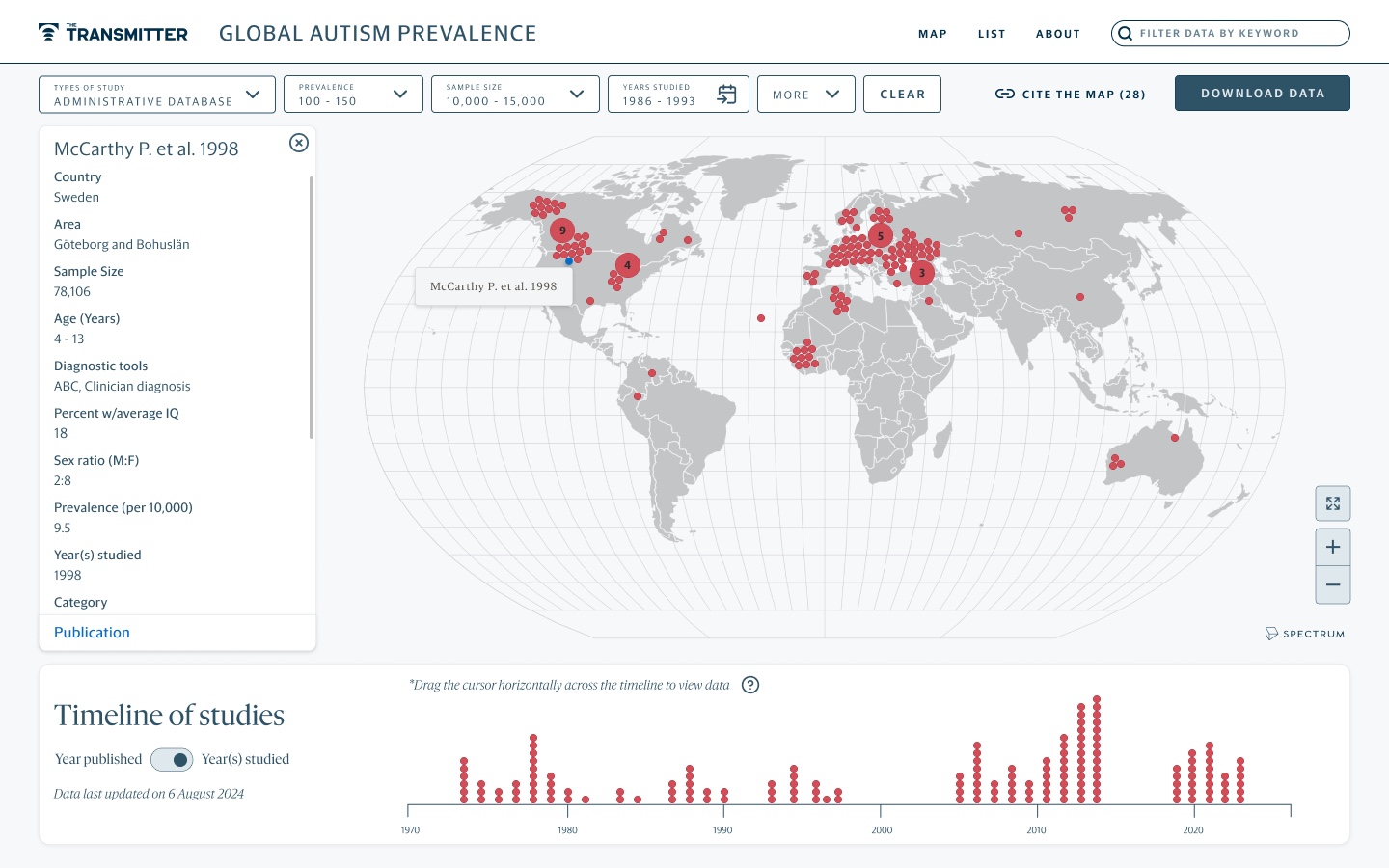1389x868 pixels.
Task: Click the area value Göteborg and Bohuslän
Action: [122, 245]
